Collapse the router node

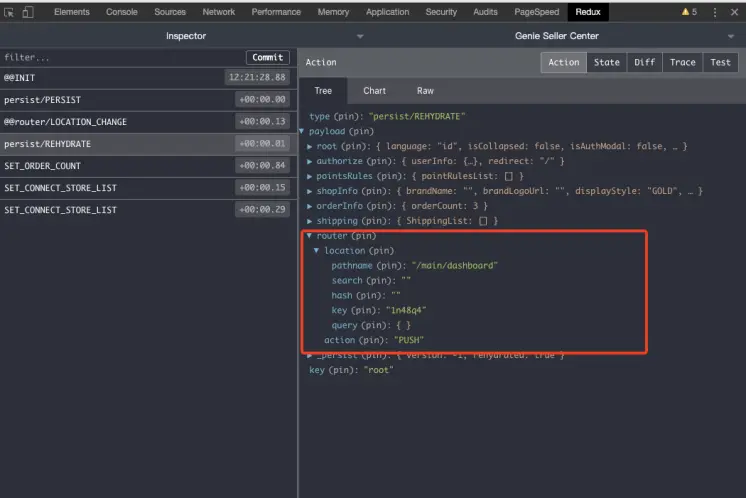tap(309, 236)
